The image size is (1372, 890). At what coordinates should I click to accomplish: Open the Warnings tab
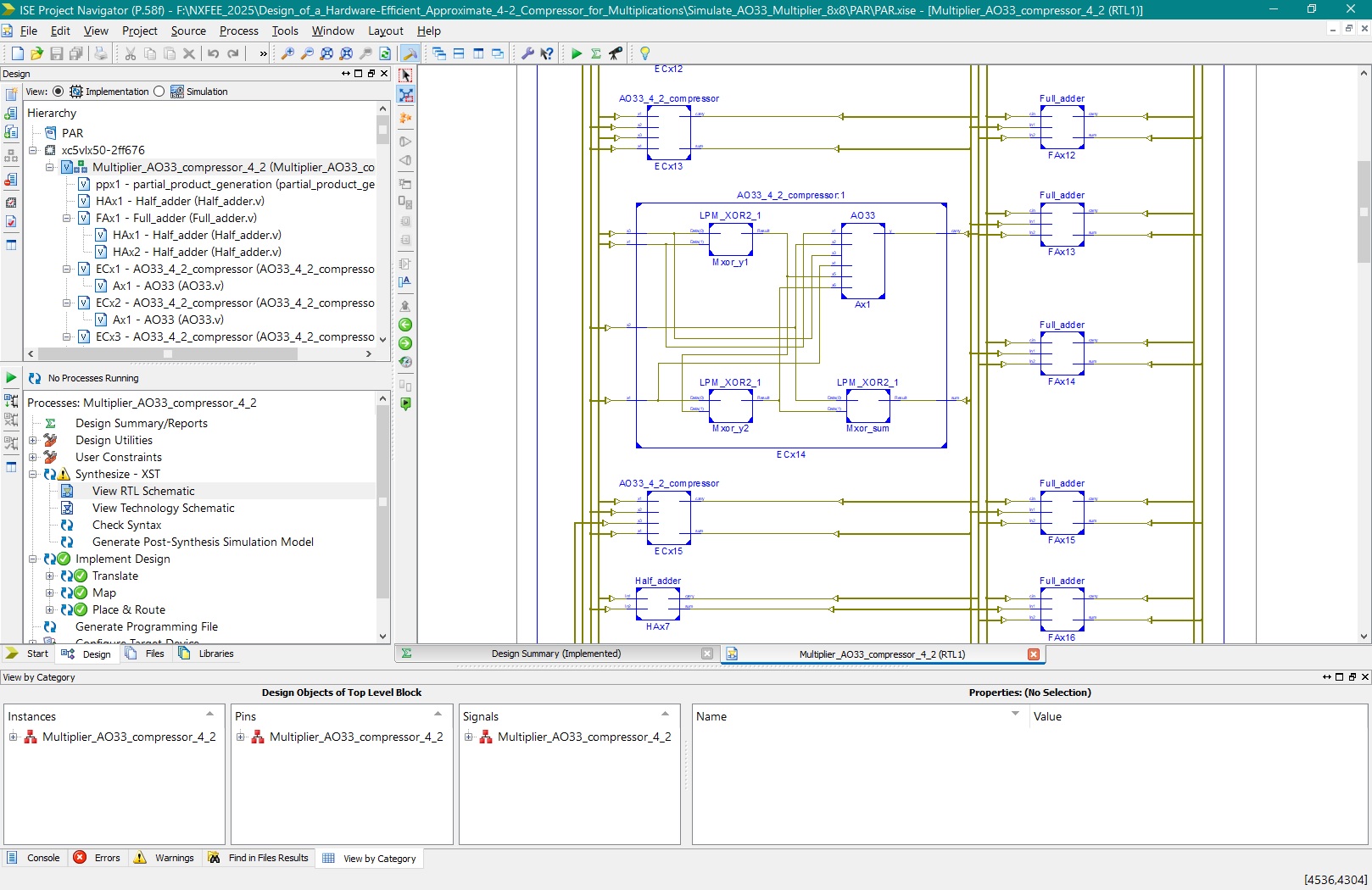(174, 858)
